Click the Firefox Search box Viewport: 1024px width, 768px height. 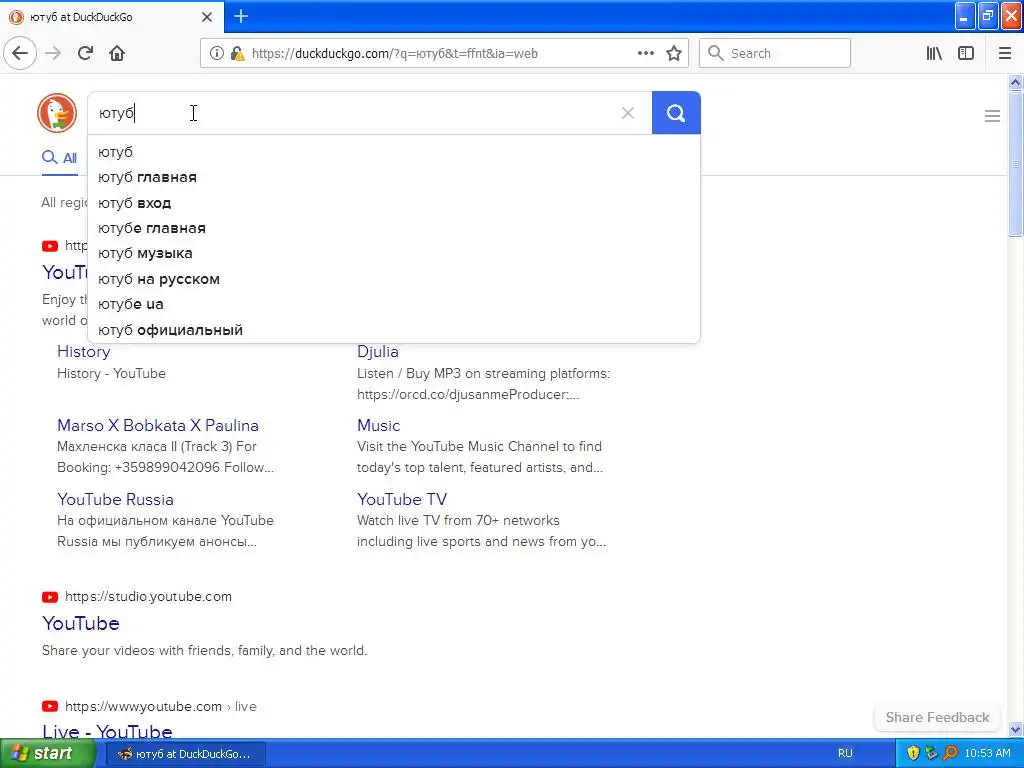[775, 53]
